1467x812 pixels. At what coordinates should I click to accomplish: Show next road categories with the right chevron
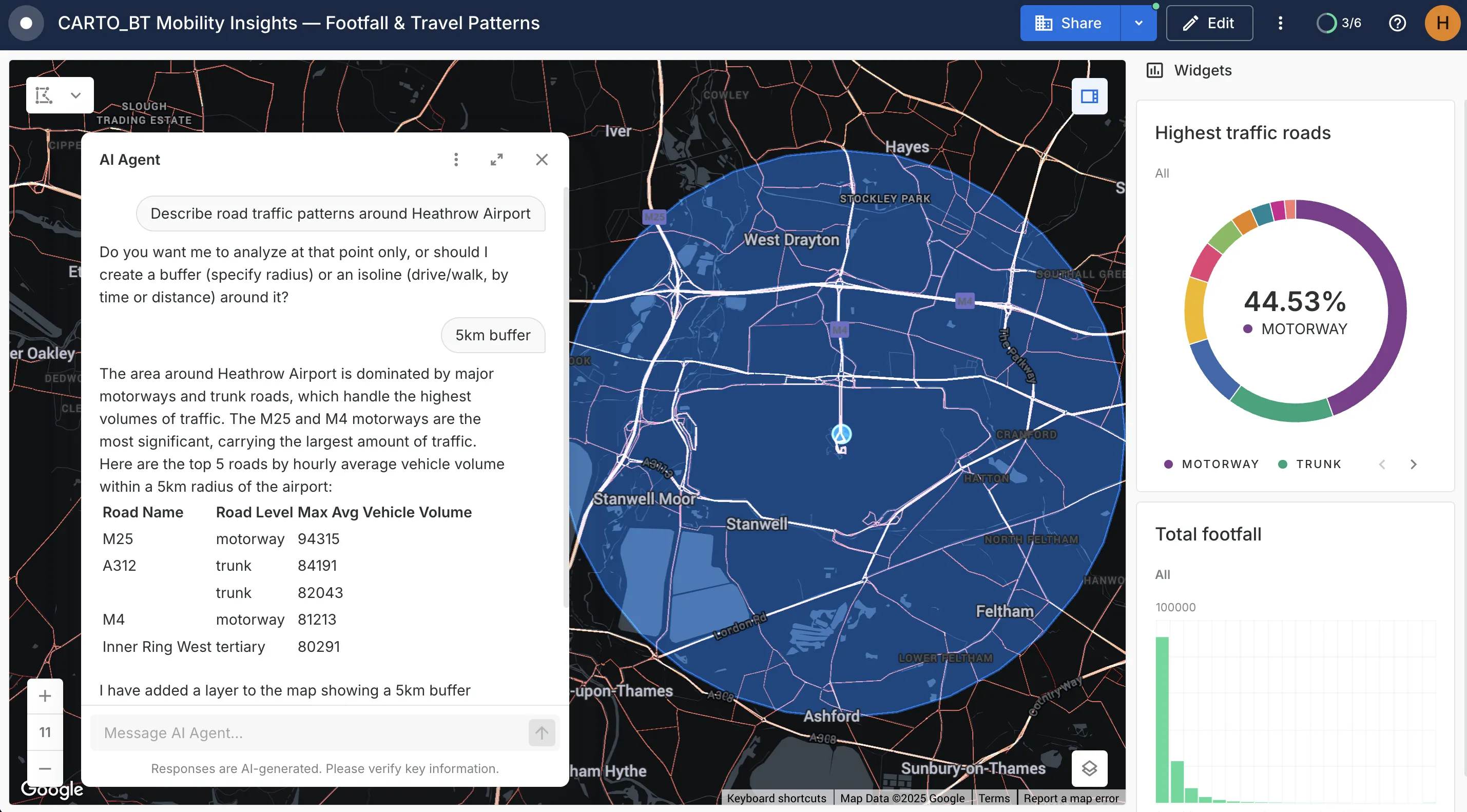pyautogui.click(x=1414, y=463)
